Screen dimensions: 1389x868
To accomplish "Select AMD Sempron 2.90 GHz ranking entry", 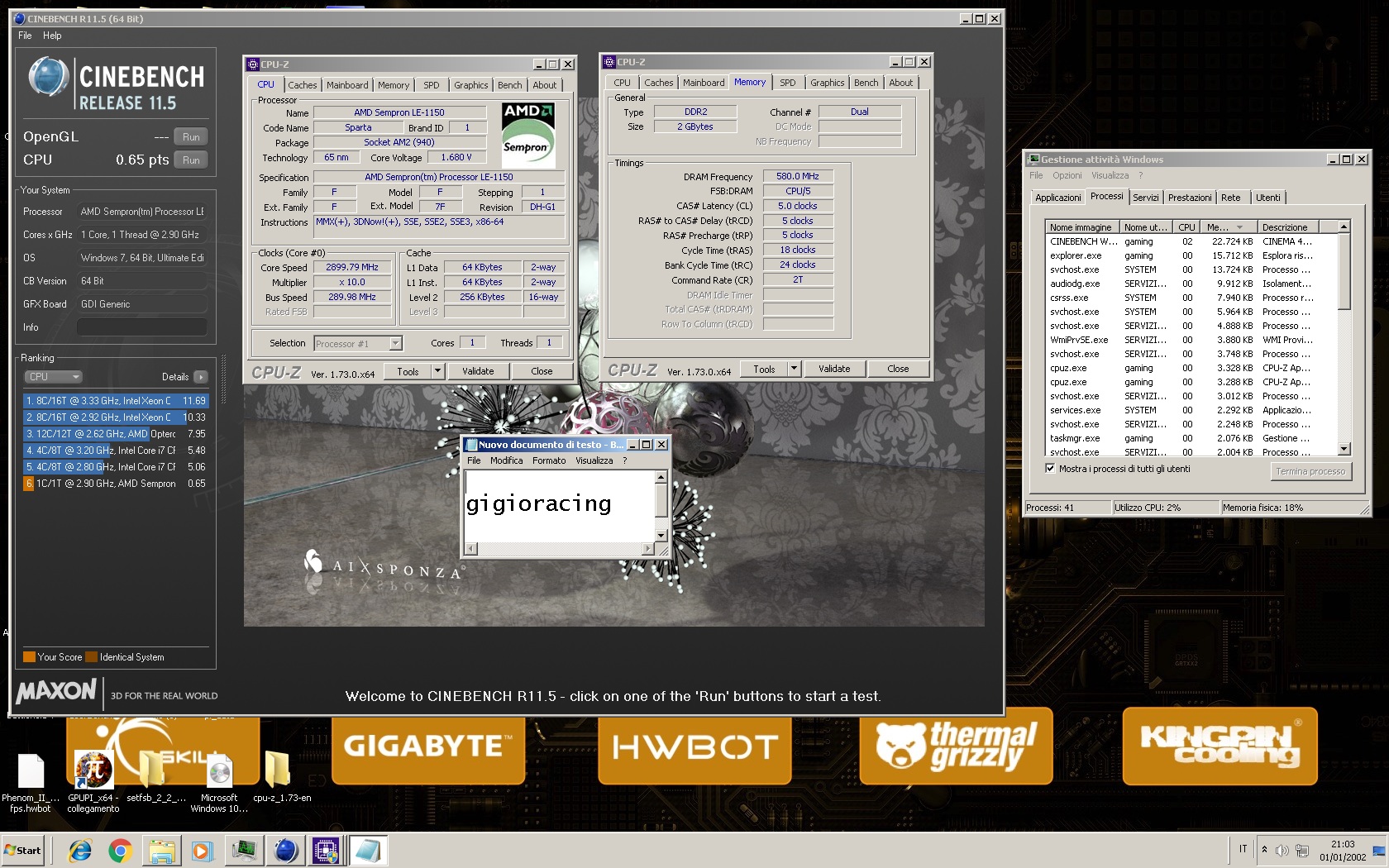I will point(116,484).
